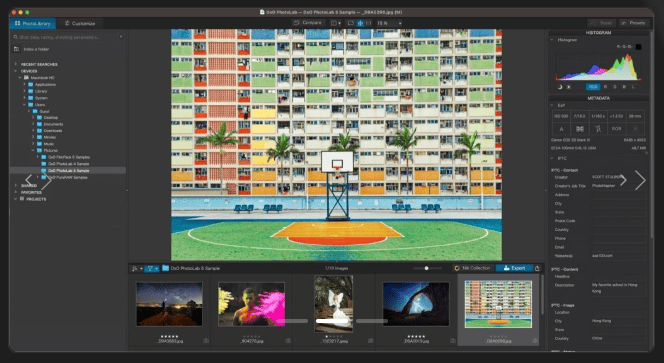The width and height of the screenshot is (664, 363).
Task: Switch to the PhotoLibrary tab
Action: point(32,23)
